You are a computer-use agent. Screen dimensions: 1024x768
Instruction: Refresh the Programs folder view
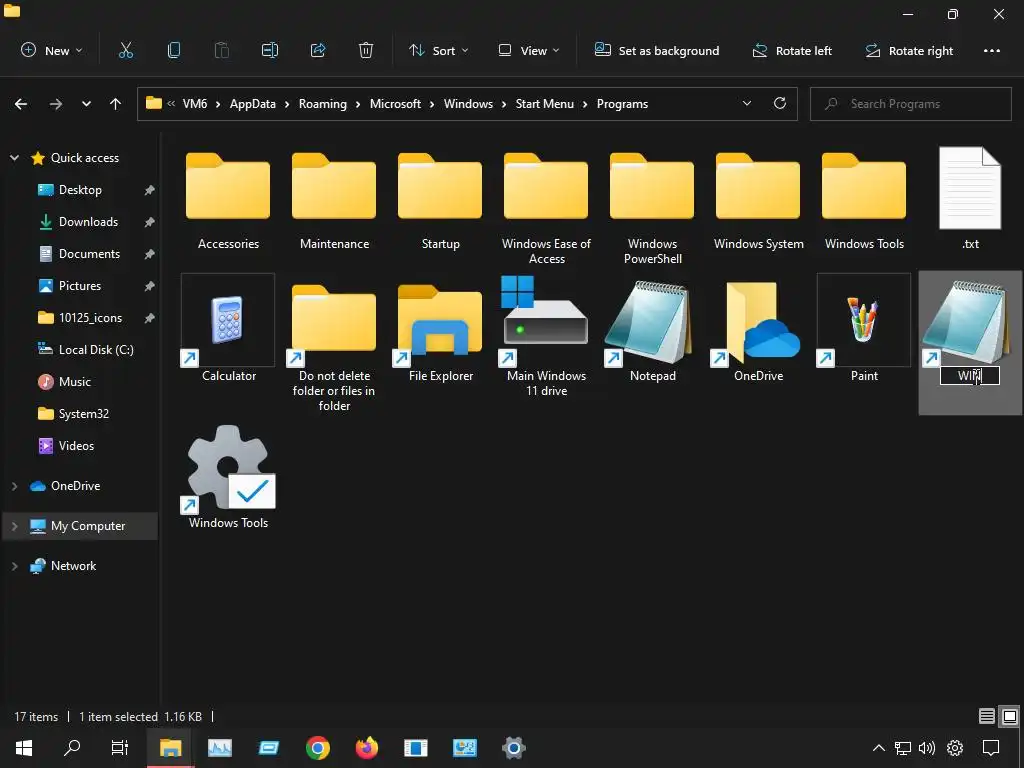[x=780, y=103]
